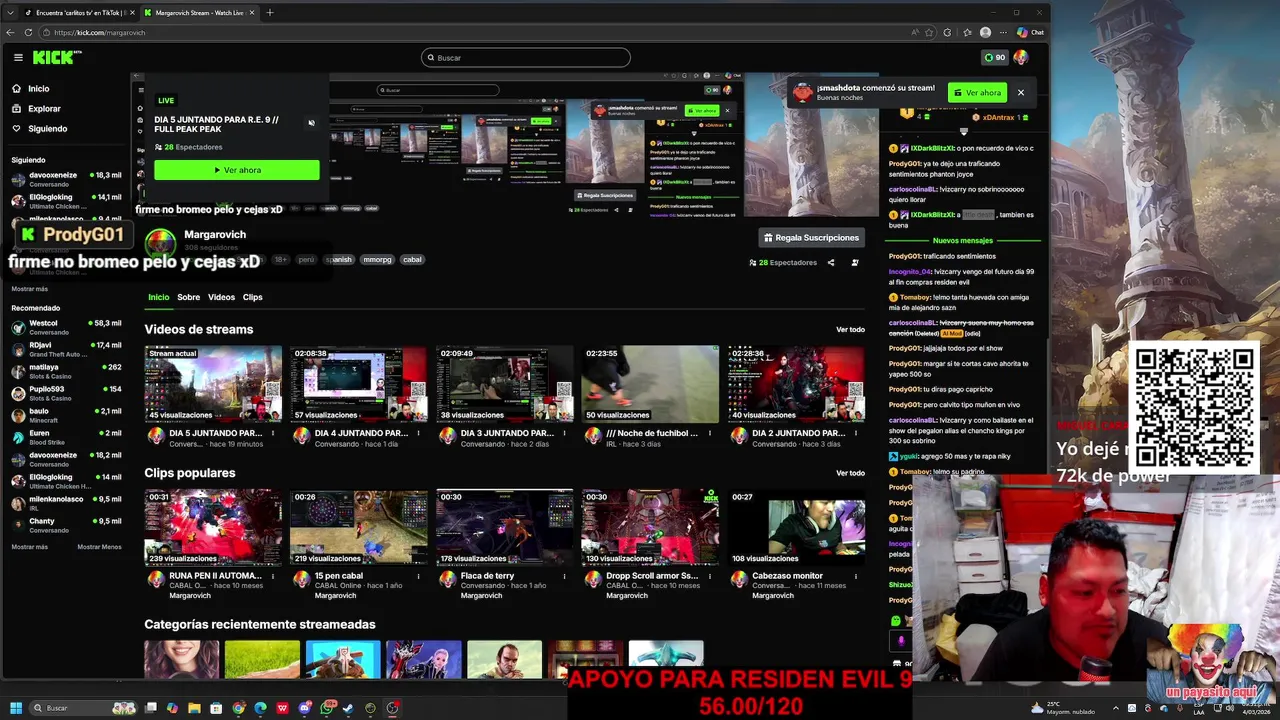Open the 02:23:55 Noche de fuchibol video
This screenshot has width=1280, height=720.
[x=650, y=384]
